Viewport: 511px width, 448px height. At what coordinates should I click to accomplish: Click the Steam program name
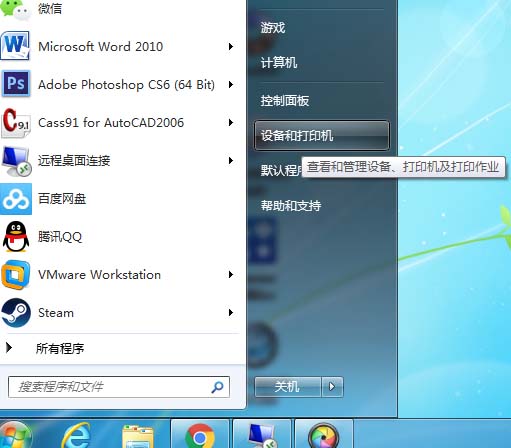56,313
